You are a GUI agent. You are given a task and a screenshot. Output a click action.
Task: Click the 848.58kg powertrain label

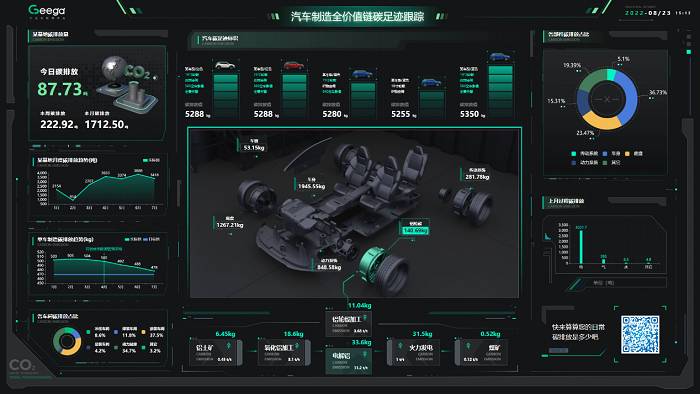329,264
